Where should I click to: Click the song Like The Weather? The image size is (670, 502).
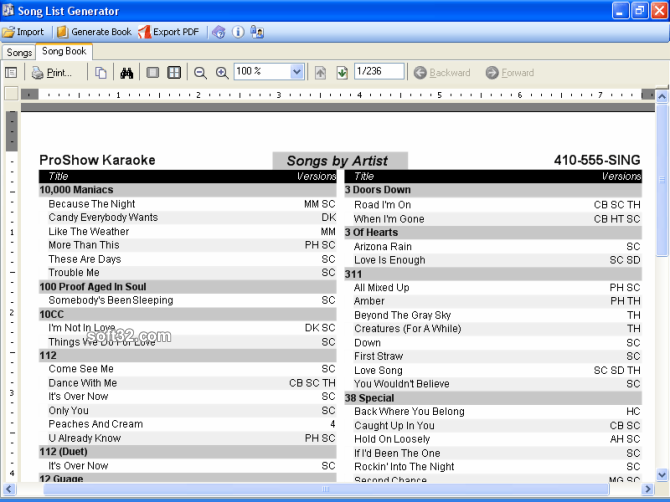[88, 232]
